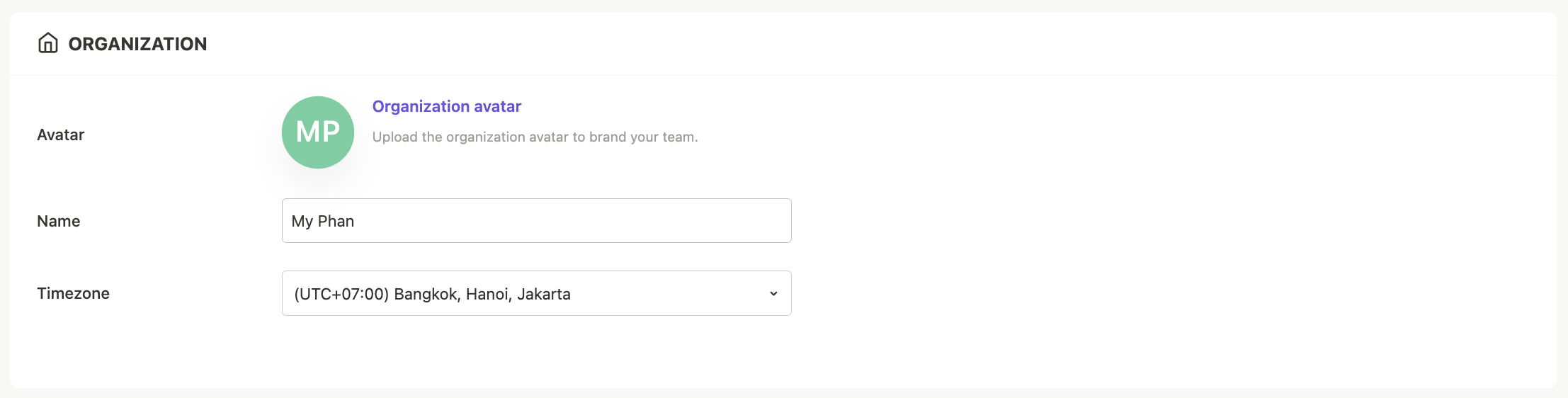Select the (UTC+07:00) Bangkok, Hanoi, Jakarta value

point(432,294)
